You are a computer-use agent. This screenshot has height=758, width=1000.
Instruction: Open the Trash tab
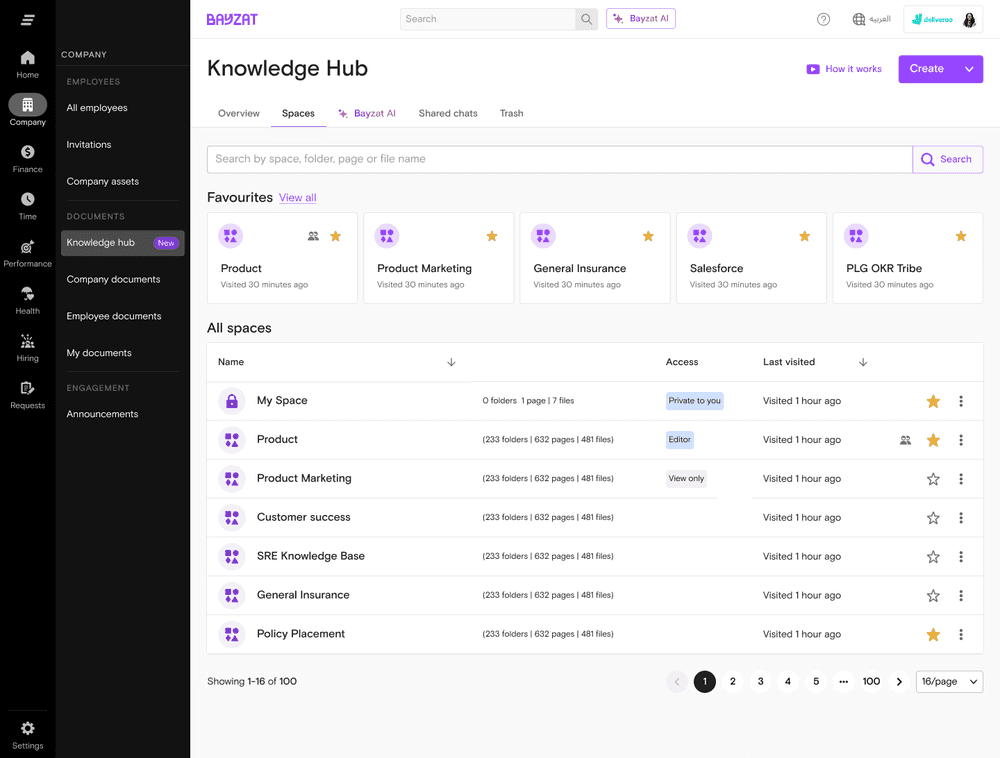point(511,113)
